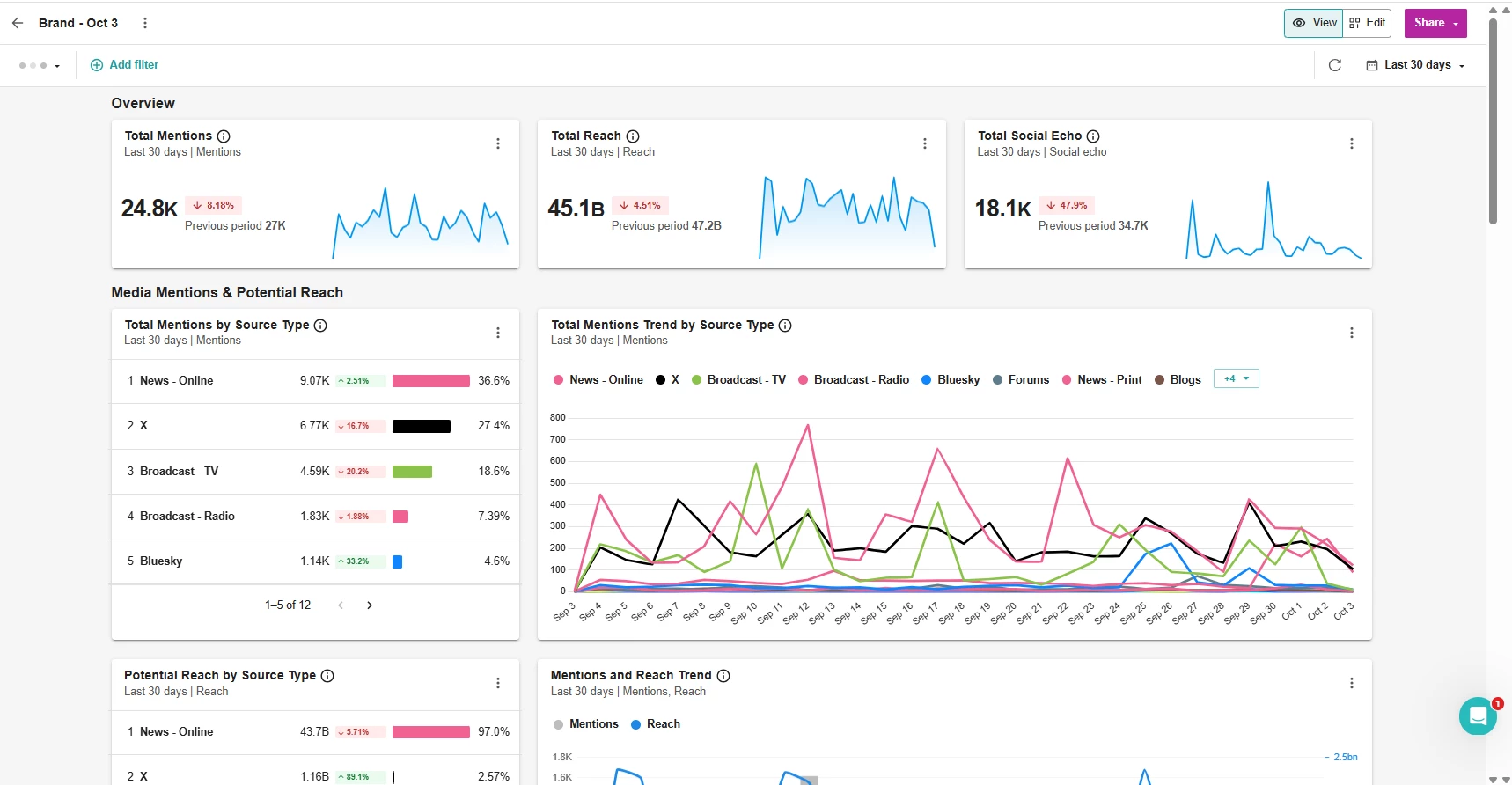Toggle Reach series in reach trend legend
The width and height of the screenshot is (1512, 785).
(x=656, y=724)
